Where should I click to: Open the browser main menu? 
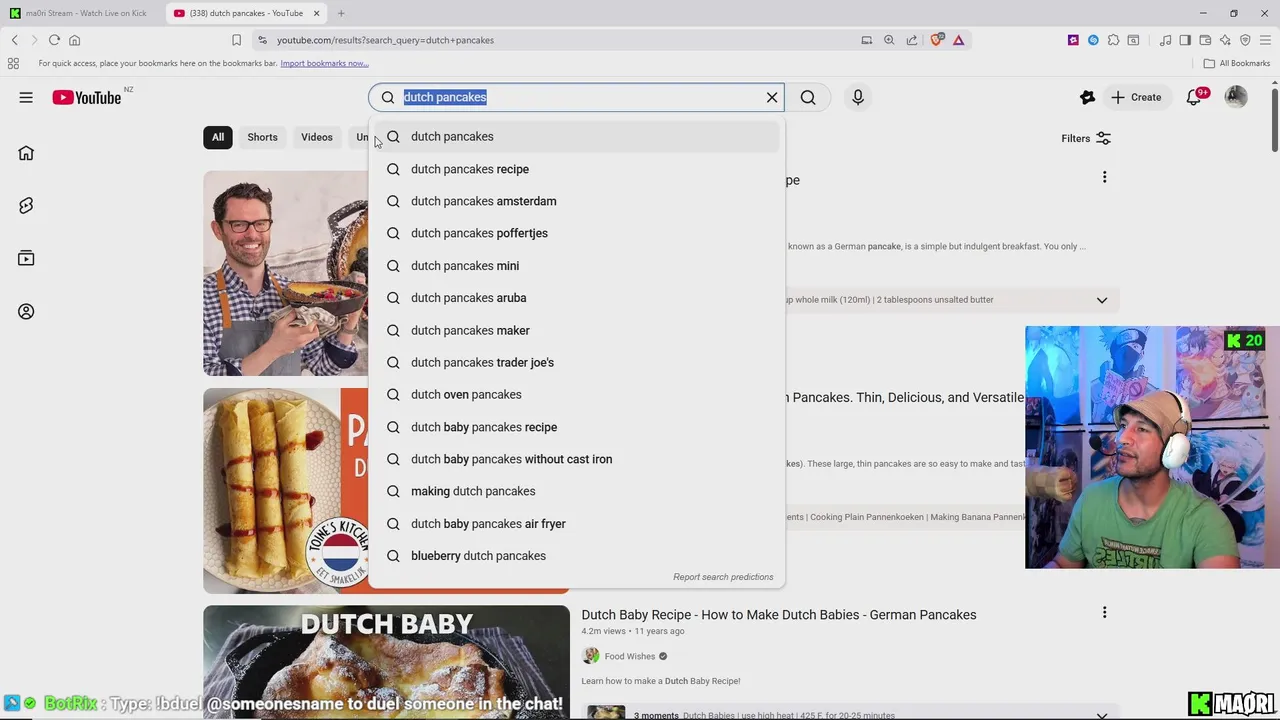point(1265,40)
